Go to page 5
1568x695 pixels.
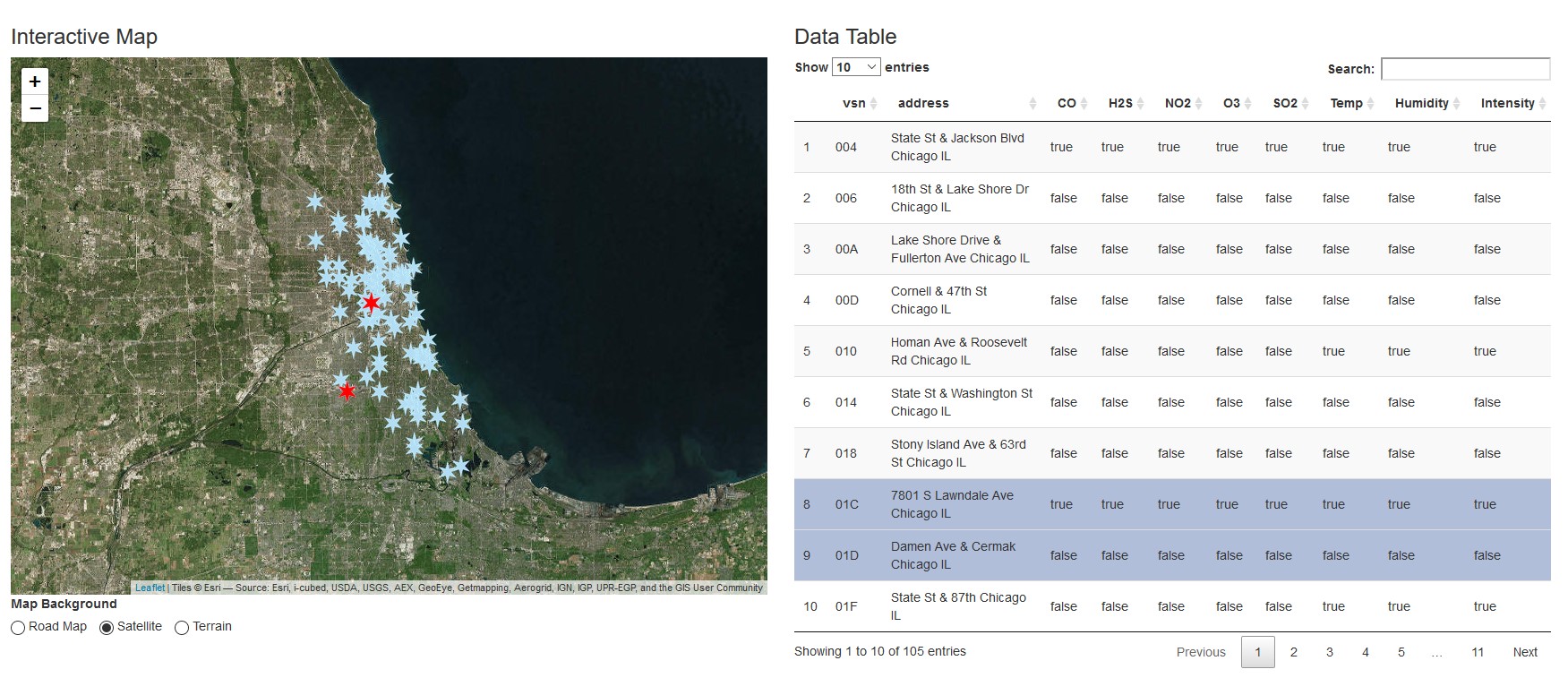(x=1401, y=652)
